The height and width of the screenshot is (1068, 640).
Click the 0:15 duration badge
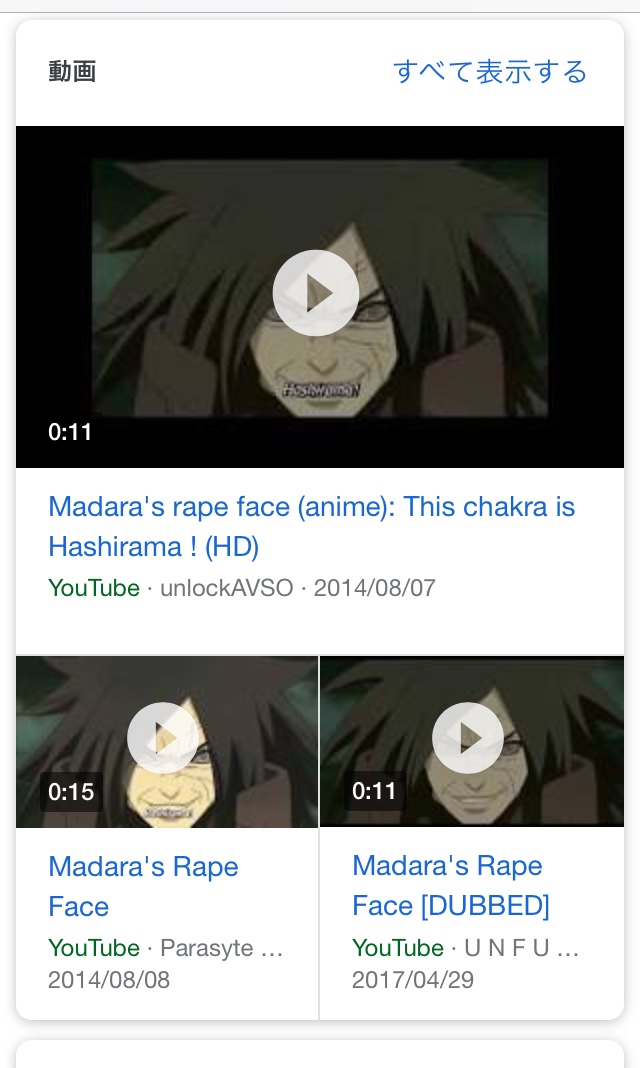(71, 791)
